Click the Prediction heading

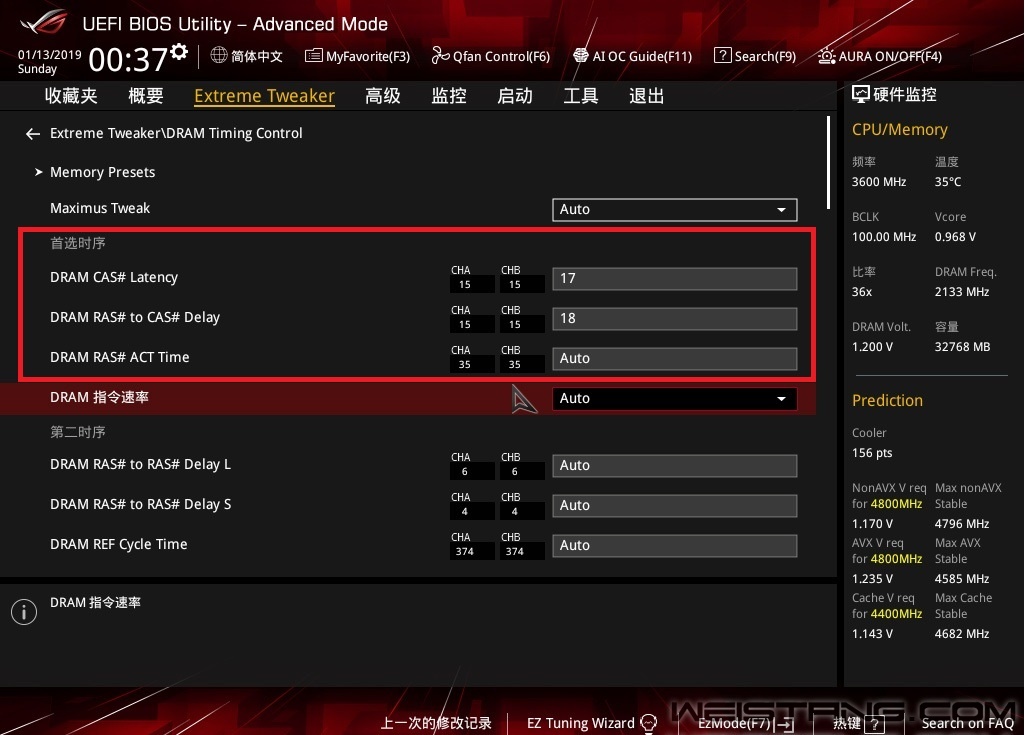click(887, 400)
